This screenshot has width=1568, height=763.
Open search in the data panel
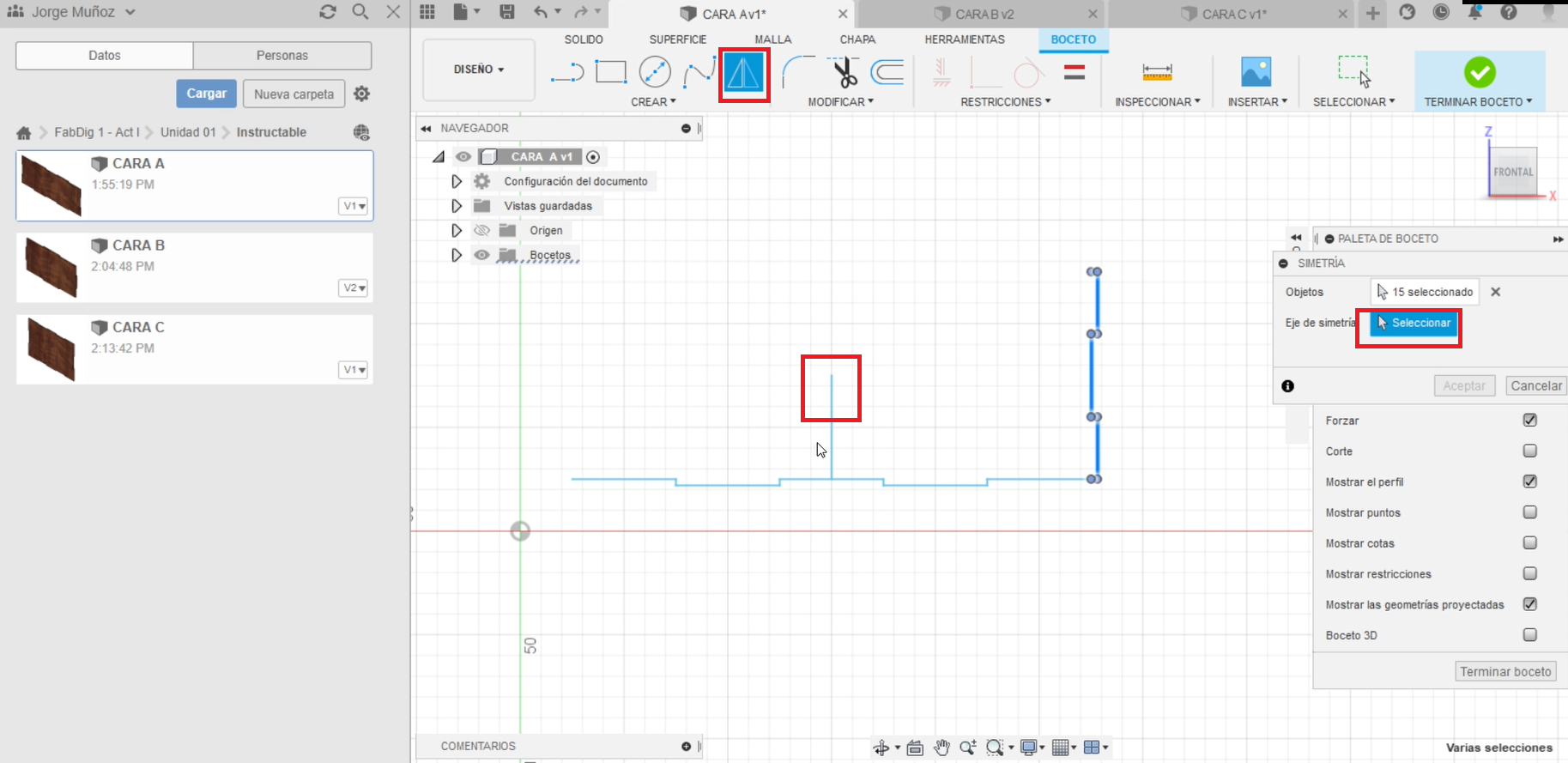(360, 12)
